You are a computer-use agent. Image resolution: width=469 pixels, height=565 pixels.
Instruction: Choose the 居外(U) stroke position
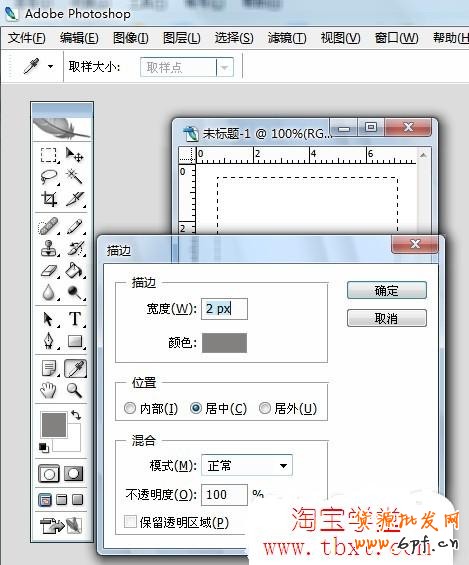288,408
